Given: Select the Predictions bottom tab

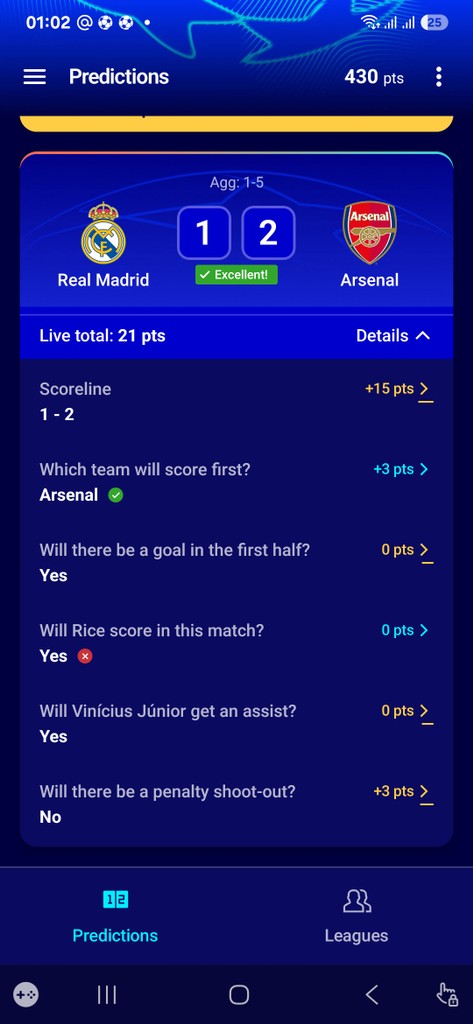Looking at the screenshot, I should (115, 916).
